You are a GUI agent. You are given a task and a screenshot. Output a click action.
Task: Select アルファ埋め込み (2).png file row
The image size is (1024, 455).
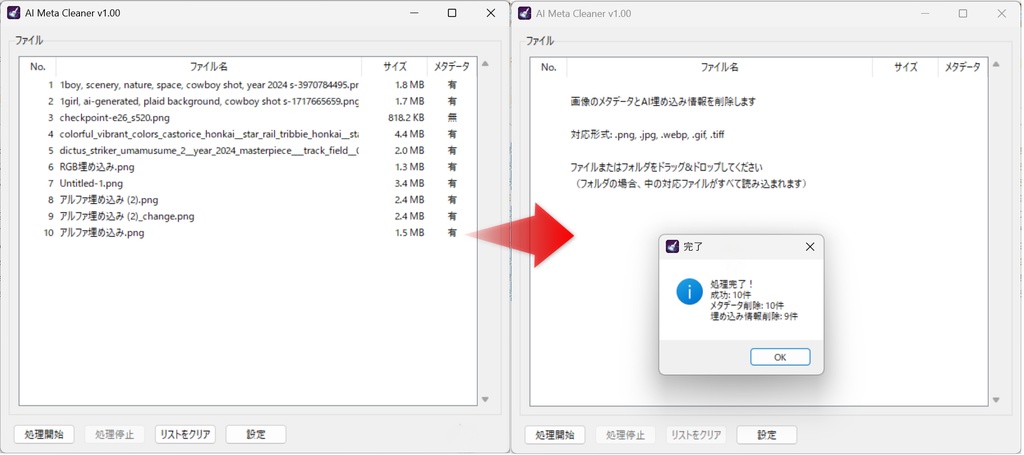[249, 199]
